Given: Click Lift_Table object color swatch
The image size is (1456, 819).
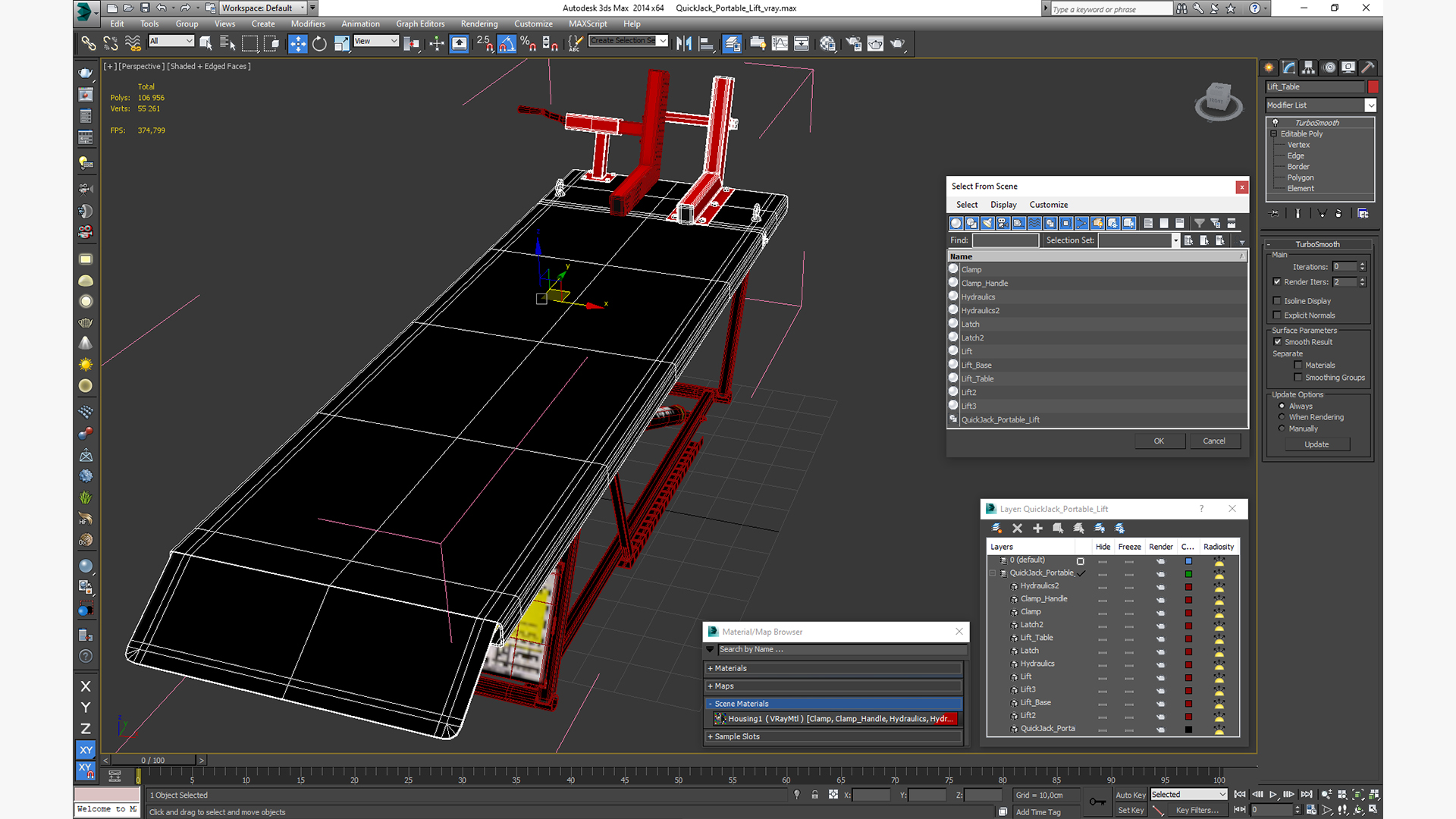Looking at the screenshot, I should 1373,86.
